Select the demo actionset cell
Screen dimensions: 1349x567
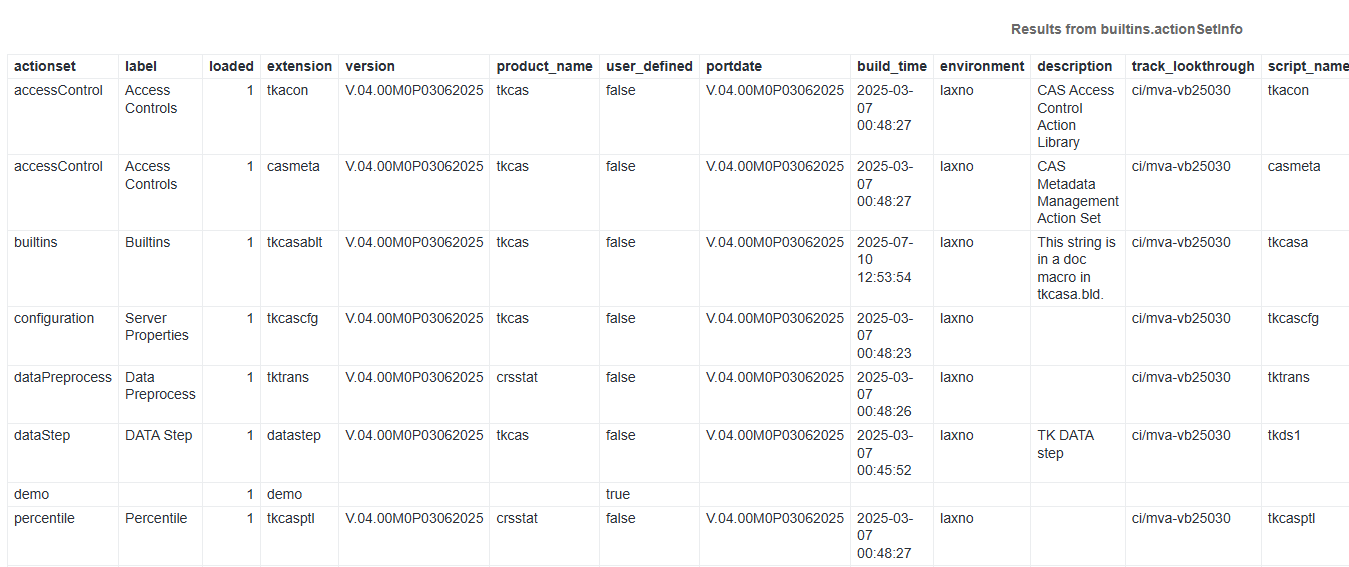(31, 494)
